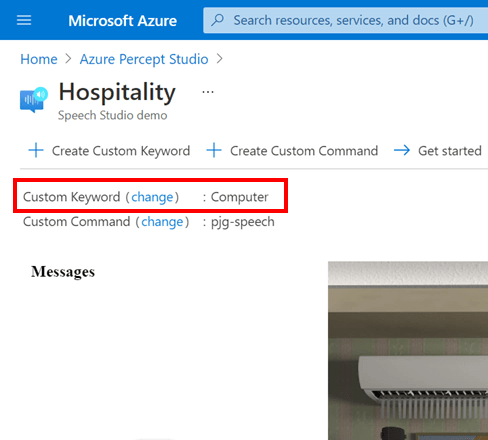
Task: Click the hotel room demo image
Action: point(408,351)
